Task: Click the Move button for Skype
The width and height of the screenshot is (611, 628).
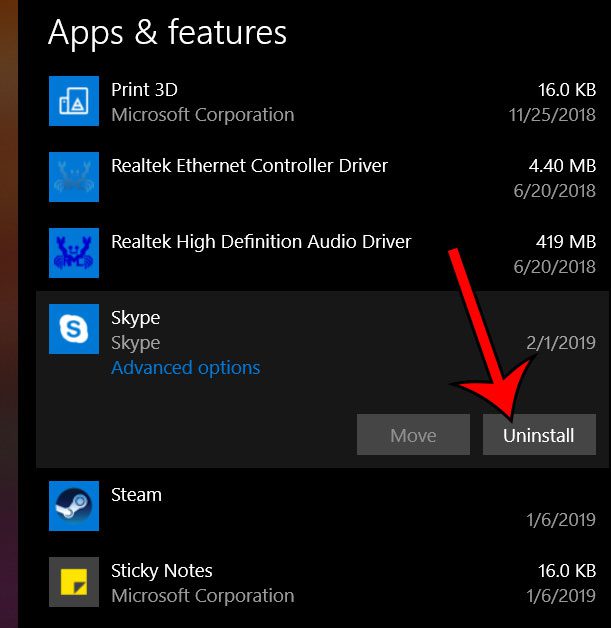Action: [x=413, y=435]
